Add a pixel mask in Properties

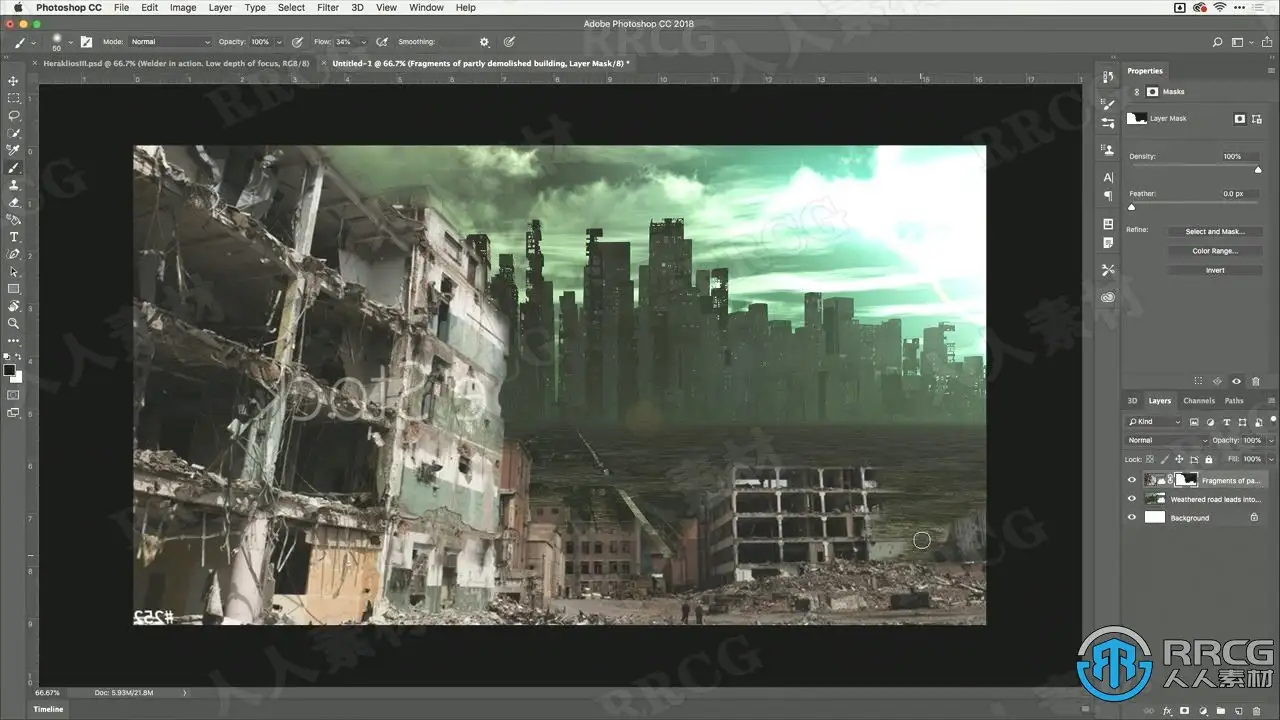[x=1240, y=118]
